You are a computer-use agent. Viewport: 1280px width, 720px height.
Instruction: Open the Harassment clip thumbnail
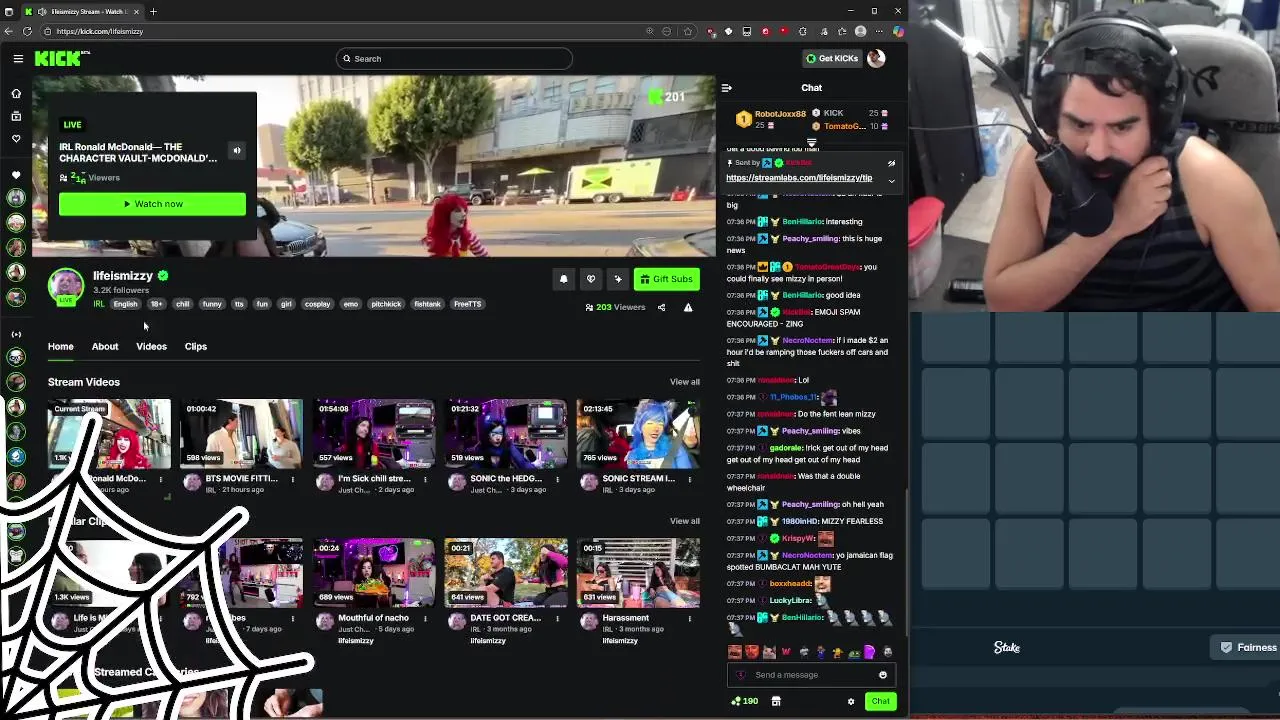[x=638, y=573]
